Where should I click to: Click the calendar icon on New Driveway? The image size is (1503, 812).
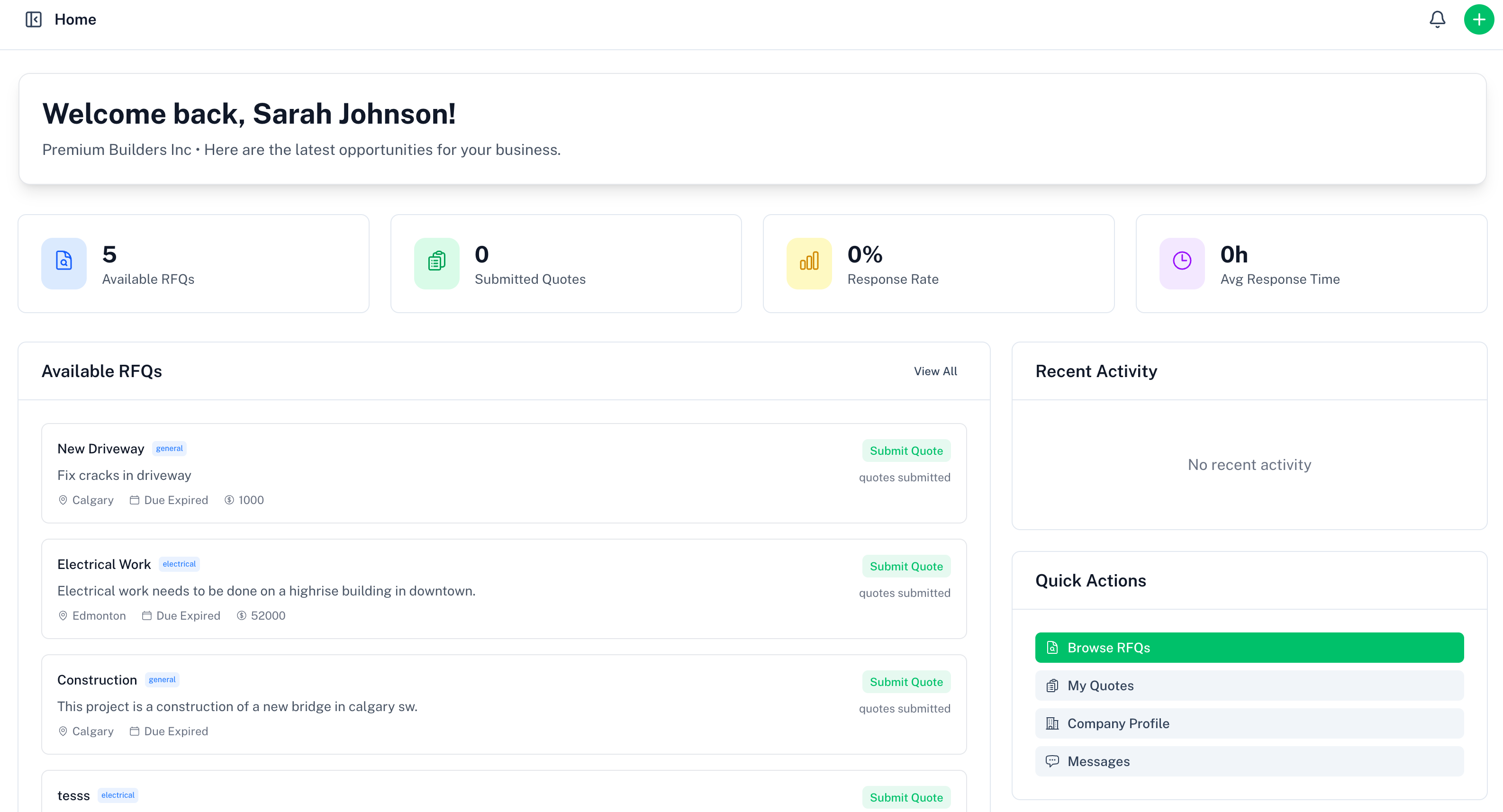(134, 500)
